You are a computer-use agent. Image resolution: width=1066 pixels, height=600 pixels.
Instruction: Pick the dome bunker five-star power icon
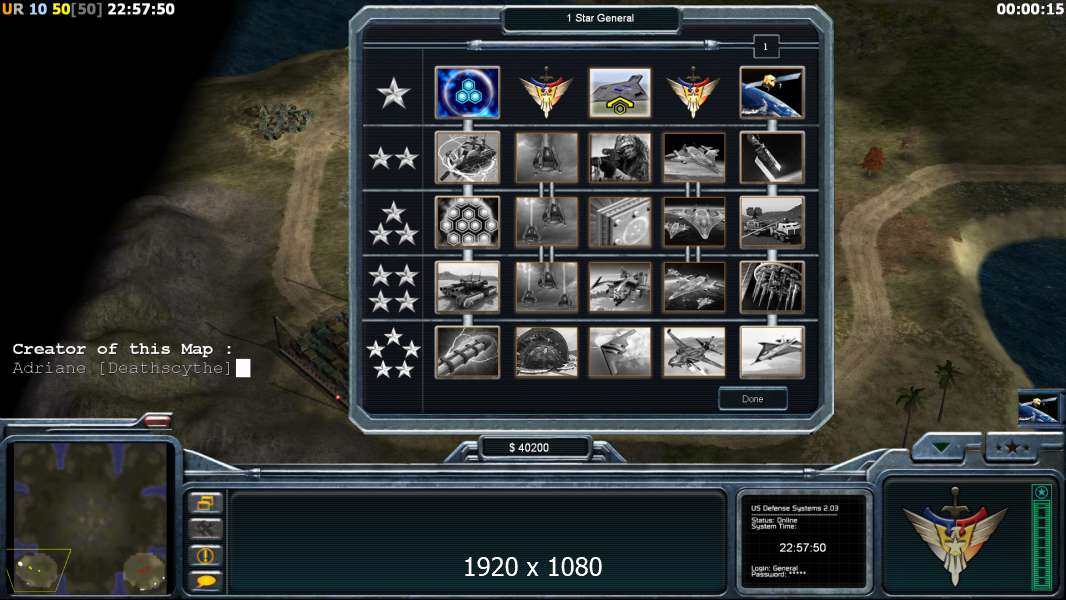tap(546, 352)
